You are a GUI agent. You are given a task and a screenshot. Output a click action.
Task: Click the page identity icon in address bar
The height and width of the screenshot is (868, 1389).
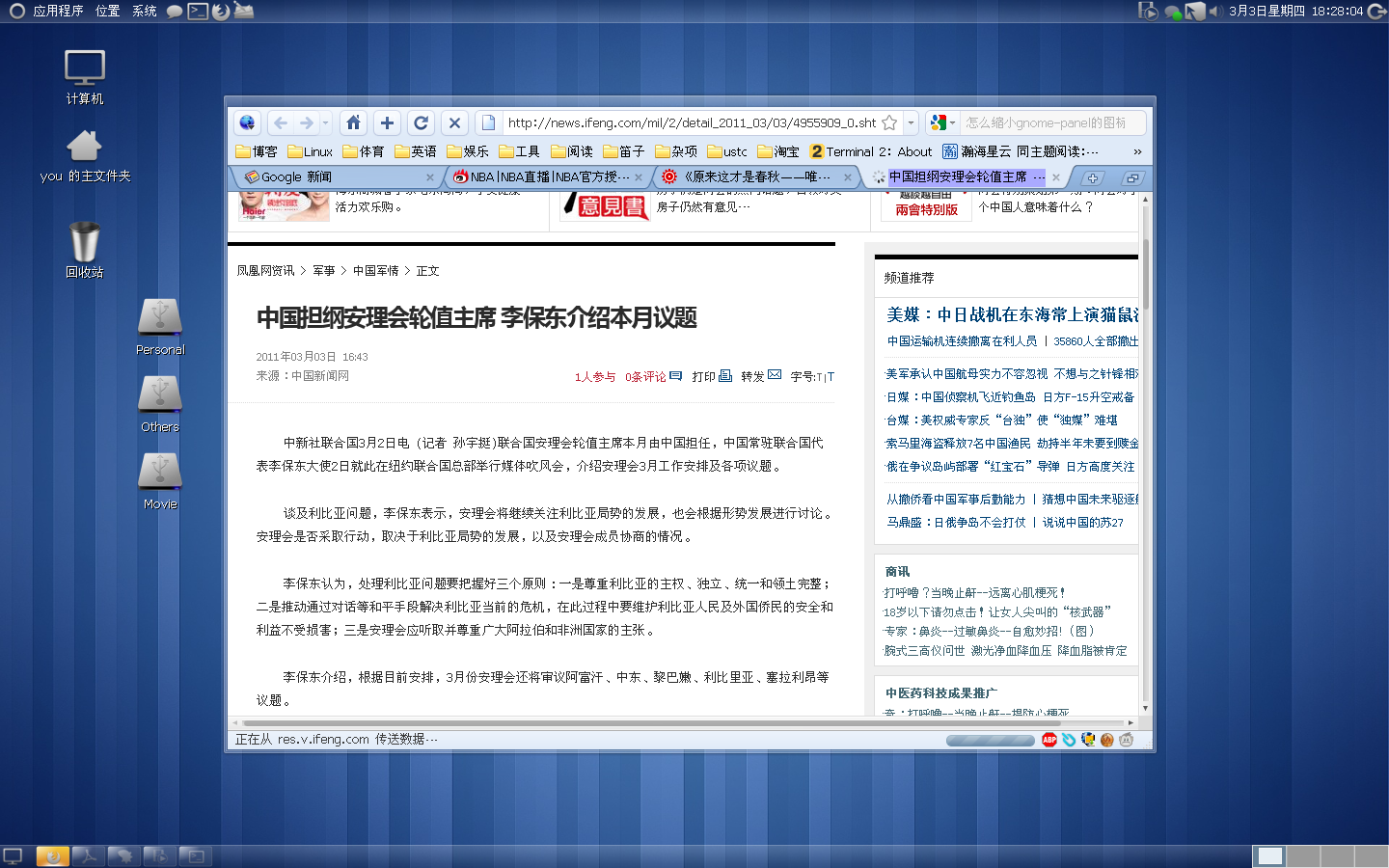point(488,122)
